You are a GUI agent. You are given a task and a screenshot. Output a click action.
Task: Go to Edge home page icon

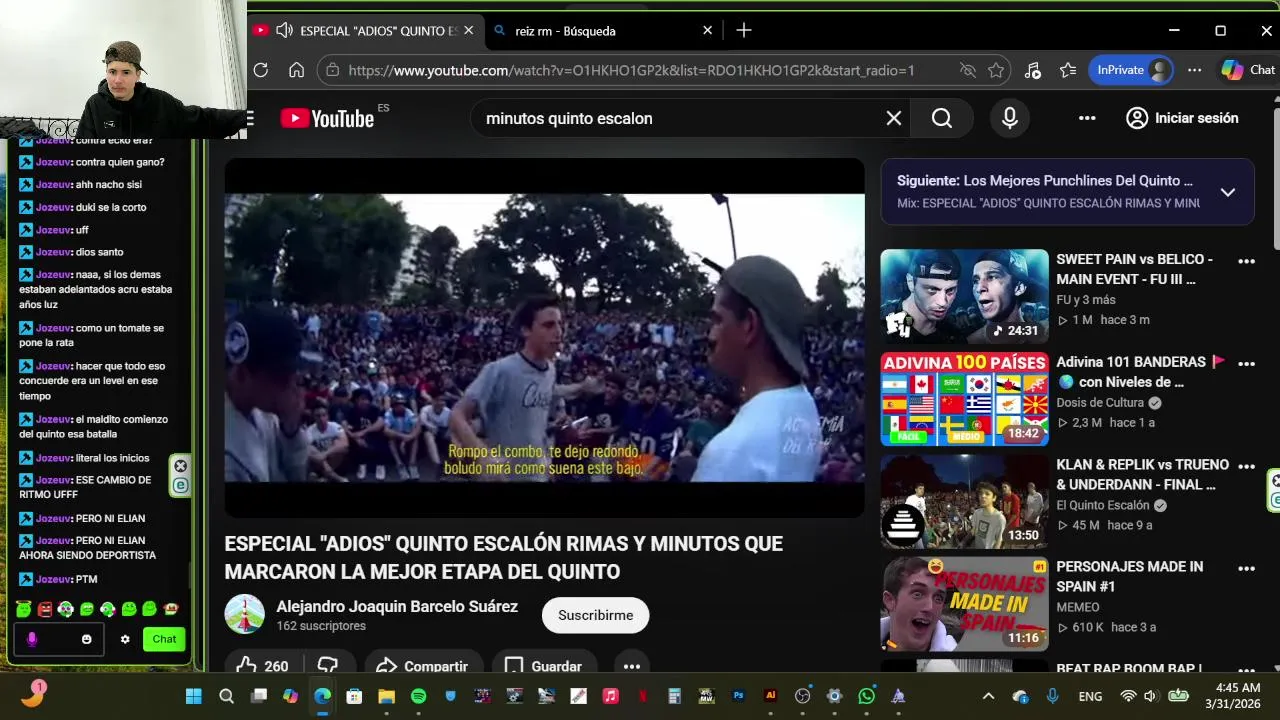click(x=296, y=70)
